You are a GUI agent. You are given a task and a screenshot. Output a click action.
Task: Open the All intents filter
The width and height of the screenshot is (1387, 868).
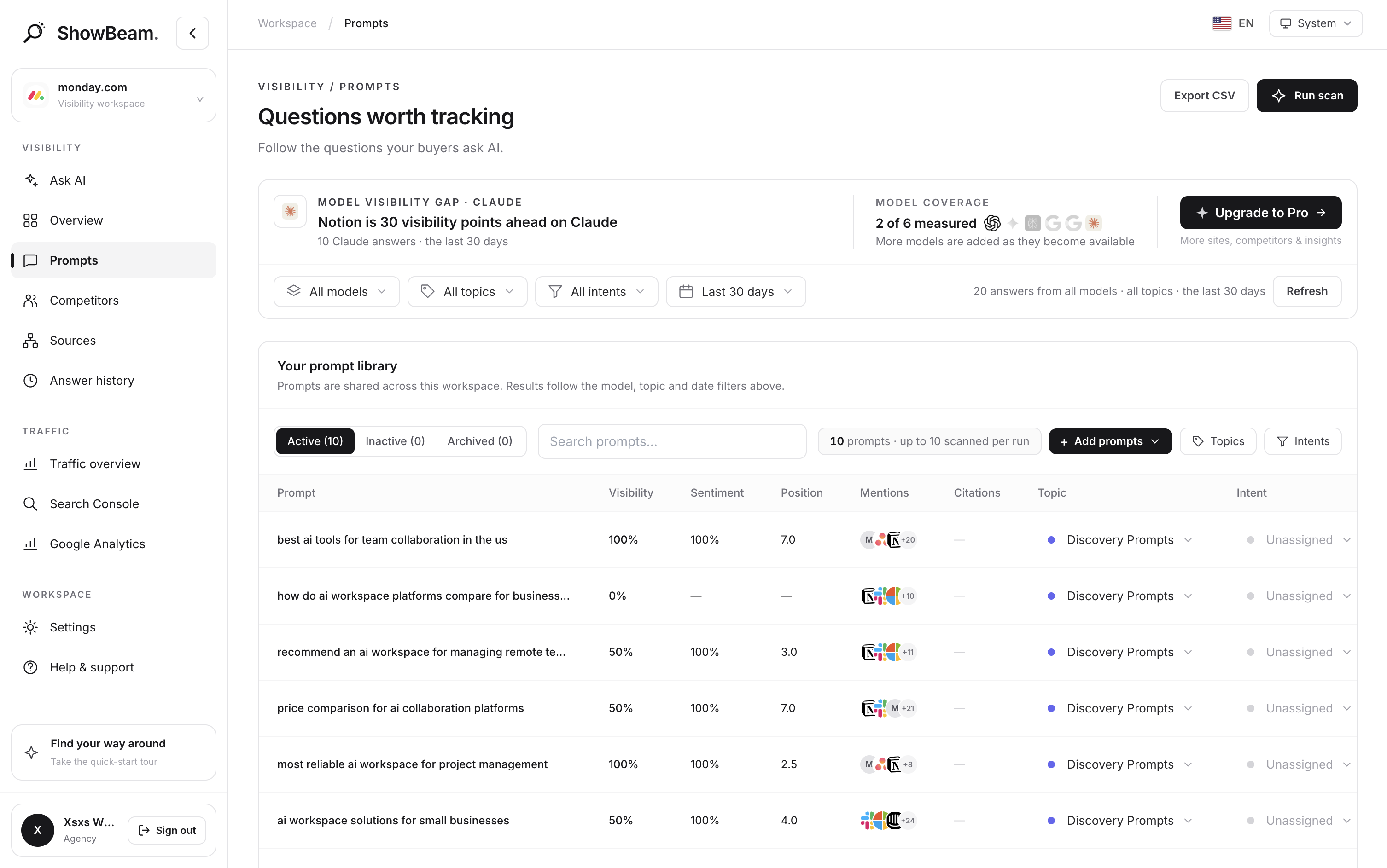[596, 292]
